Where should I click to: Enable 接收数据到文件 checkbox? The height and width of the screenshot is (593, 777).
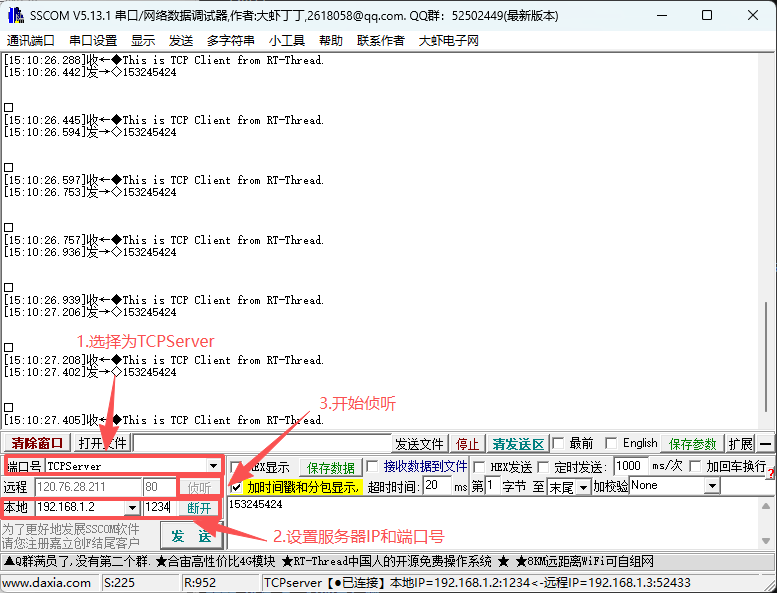click(x=372, y=466)
